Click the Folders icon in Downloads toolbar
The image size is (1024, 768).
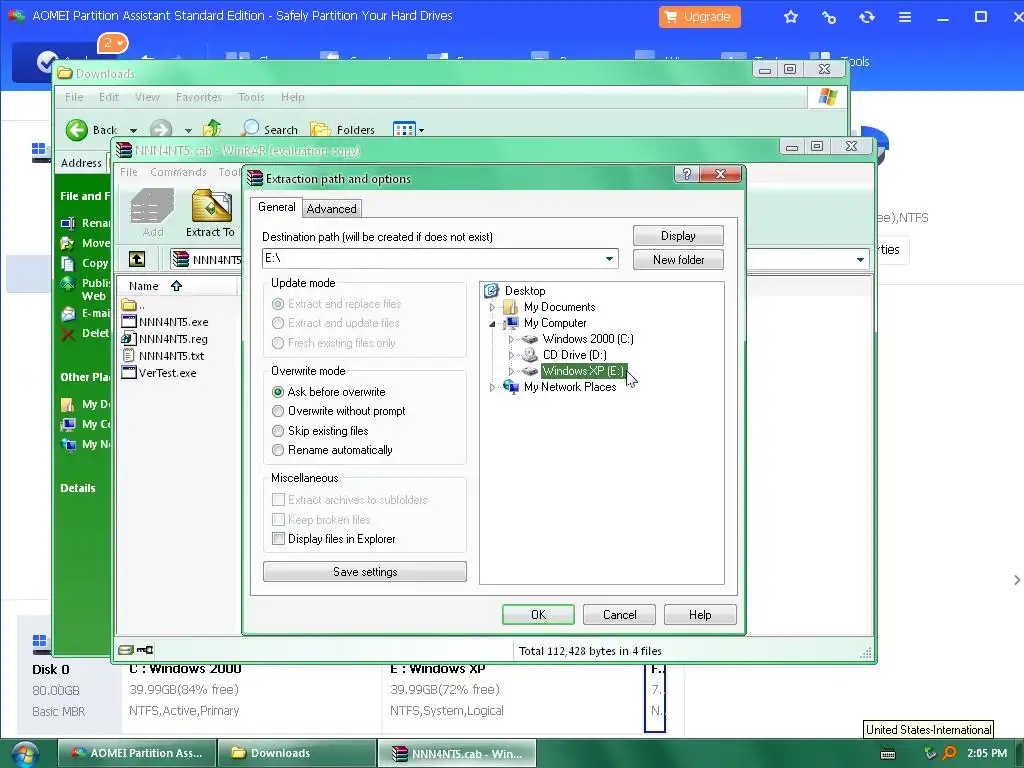[x=320, y=129]
